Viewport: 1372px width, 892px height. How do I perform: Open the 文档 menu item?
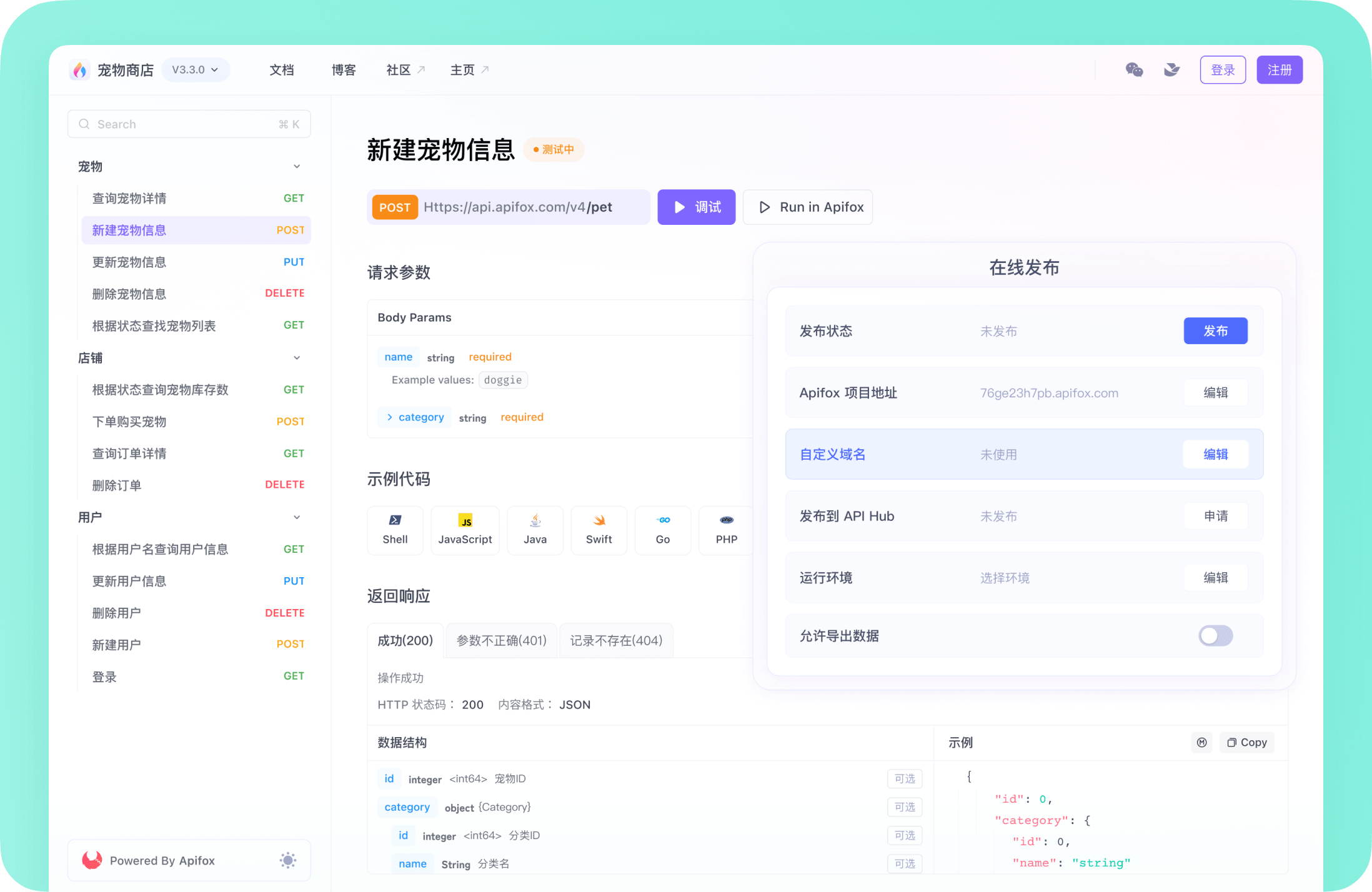pyautogui.click(x=281, y=69)
